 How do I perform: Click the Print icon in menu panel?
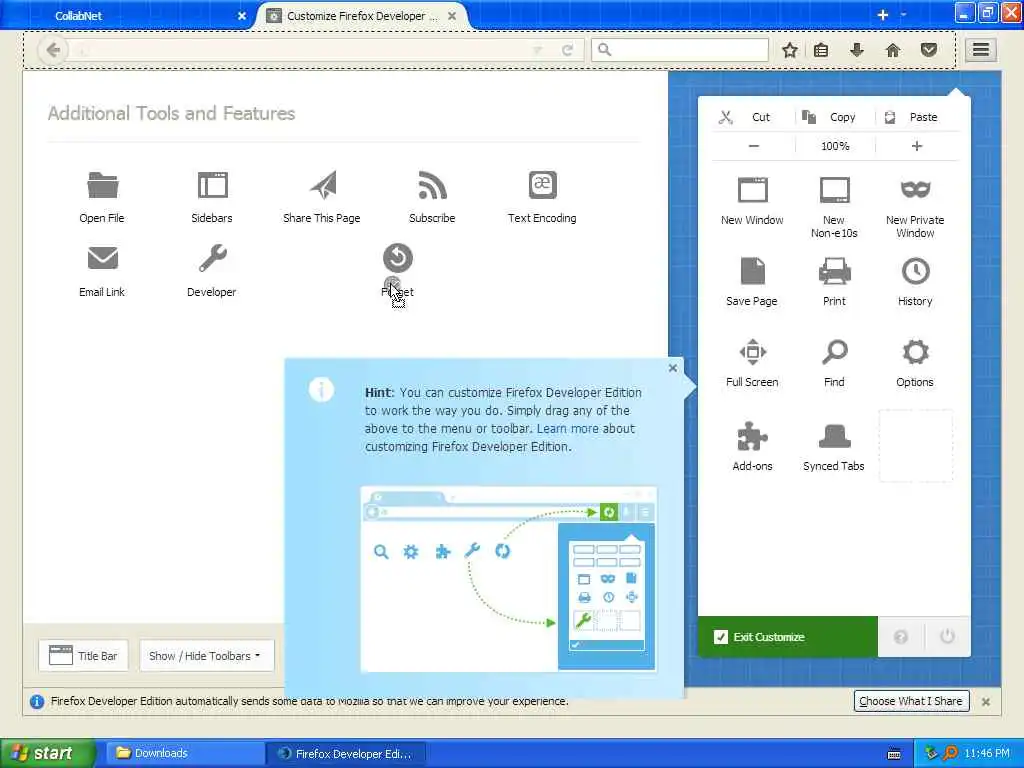click(x=835, y=271)
